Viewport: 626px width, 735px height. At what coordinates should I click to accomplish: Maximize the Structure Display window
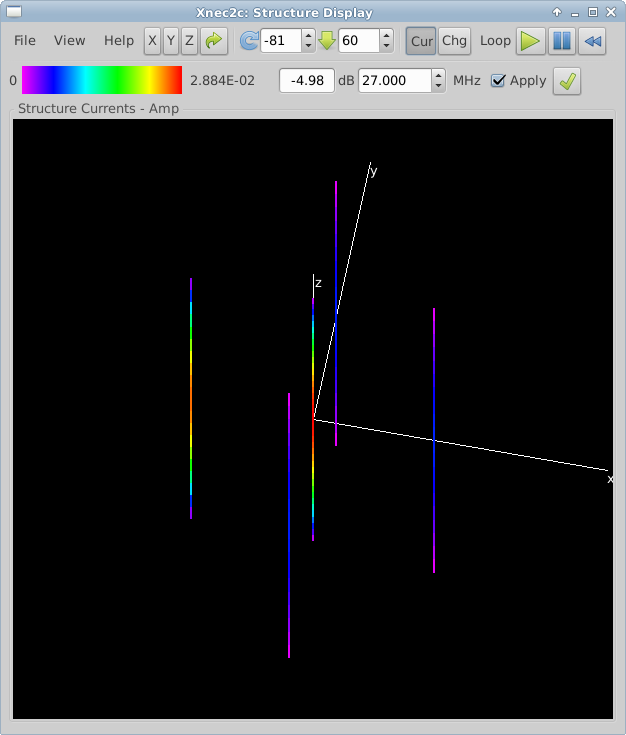593,12
